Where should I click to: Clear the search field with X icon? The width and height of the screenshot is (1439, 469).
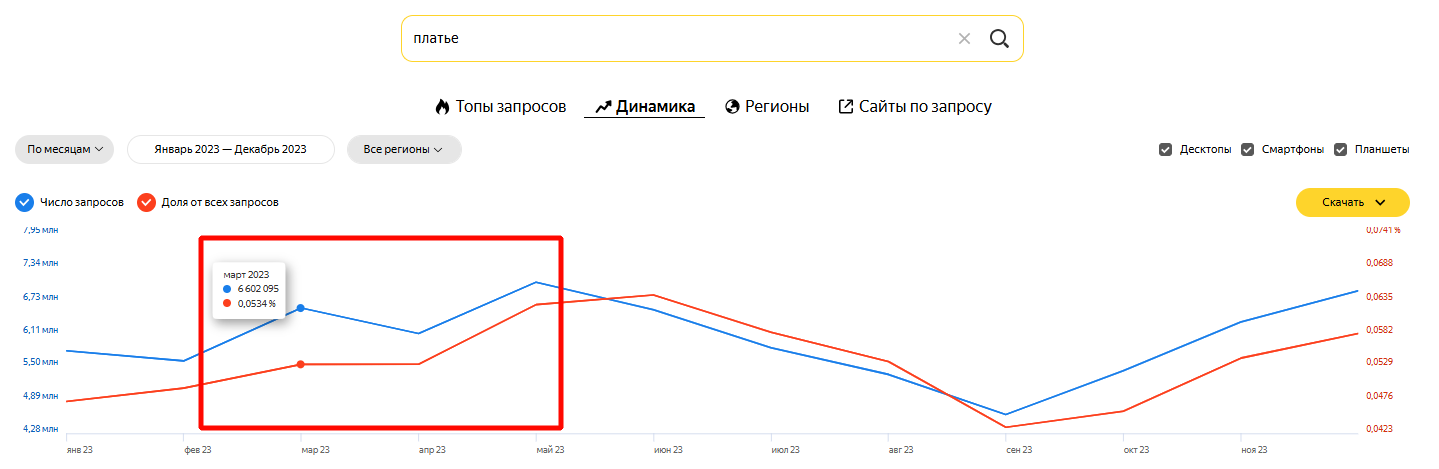(x=964, y=39)
